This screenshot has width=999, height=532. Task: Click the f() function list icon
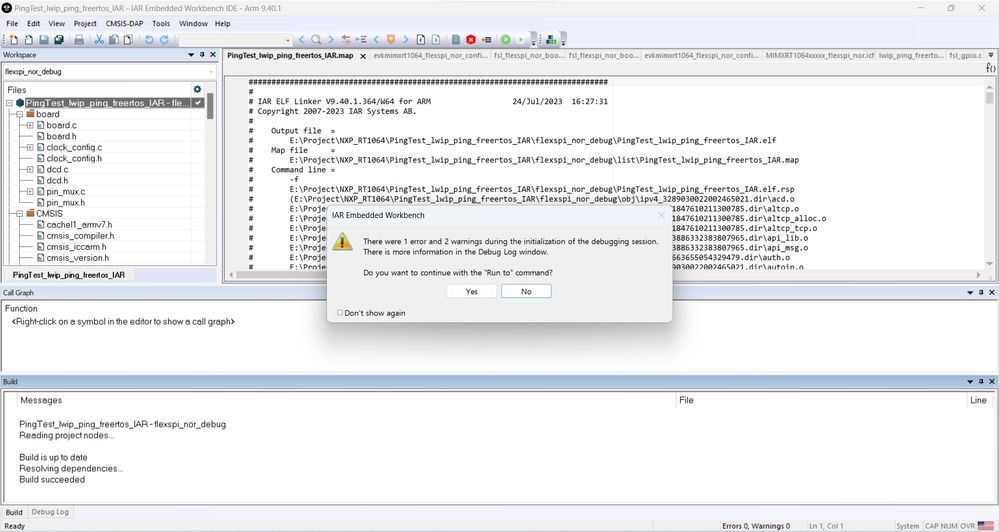click(991, 68)
